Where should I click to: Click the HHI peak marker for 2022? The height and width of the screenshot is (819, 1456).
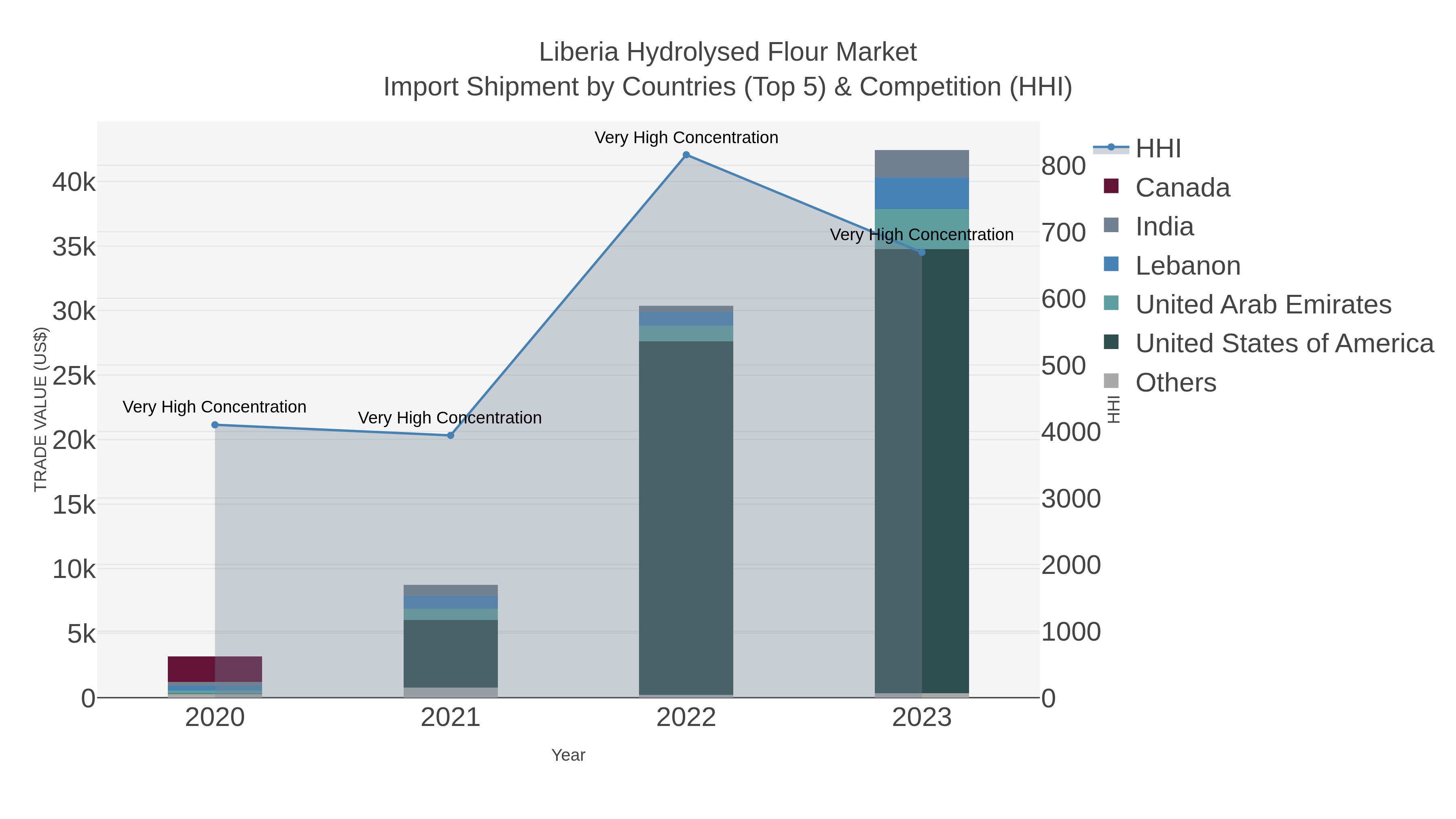[686, 155]
